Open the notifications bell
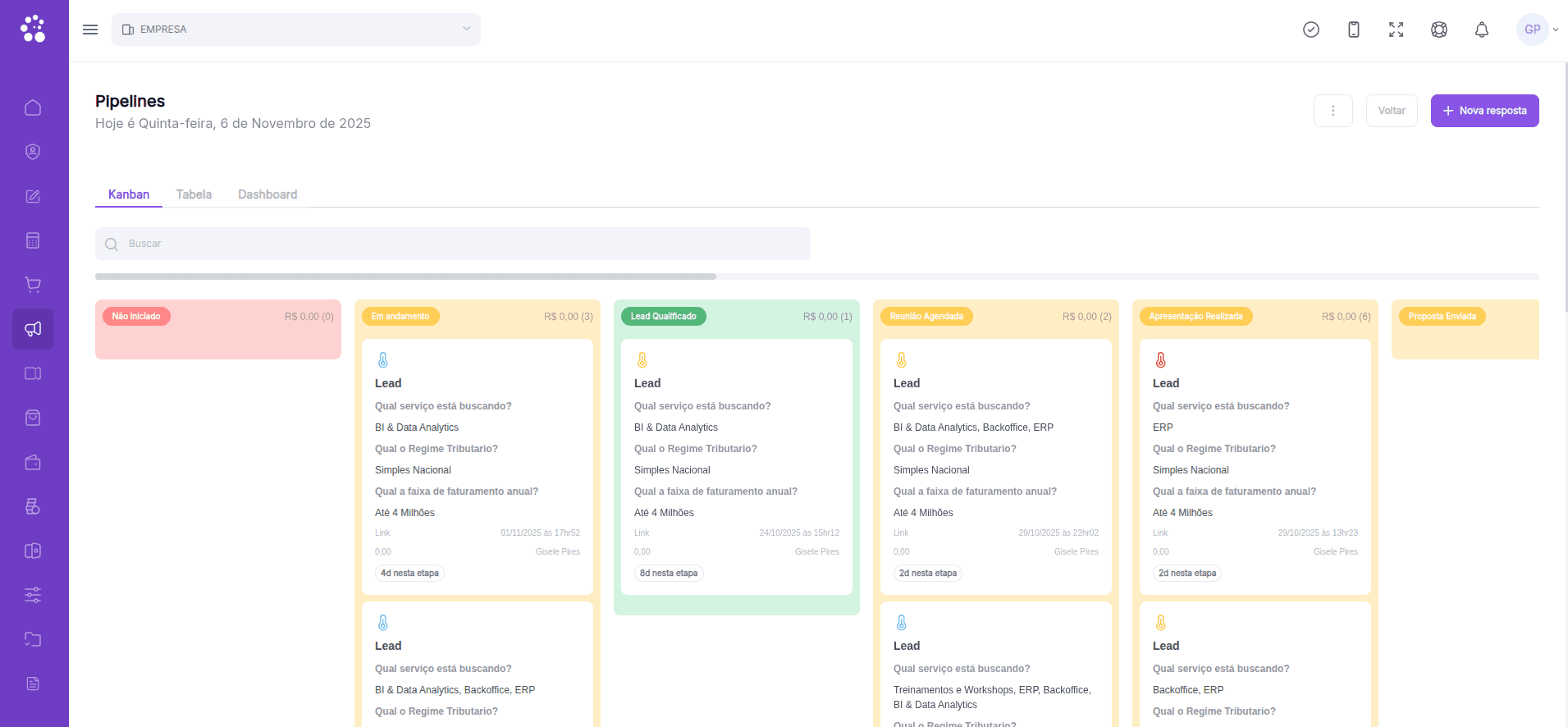This screenshot has width=1568, height=727. (x=1482, y=30)
